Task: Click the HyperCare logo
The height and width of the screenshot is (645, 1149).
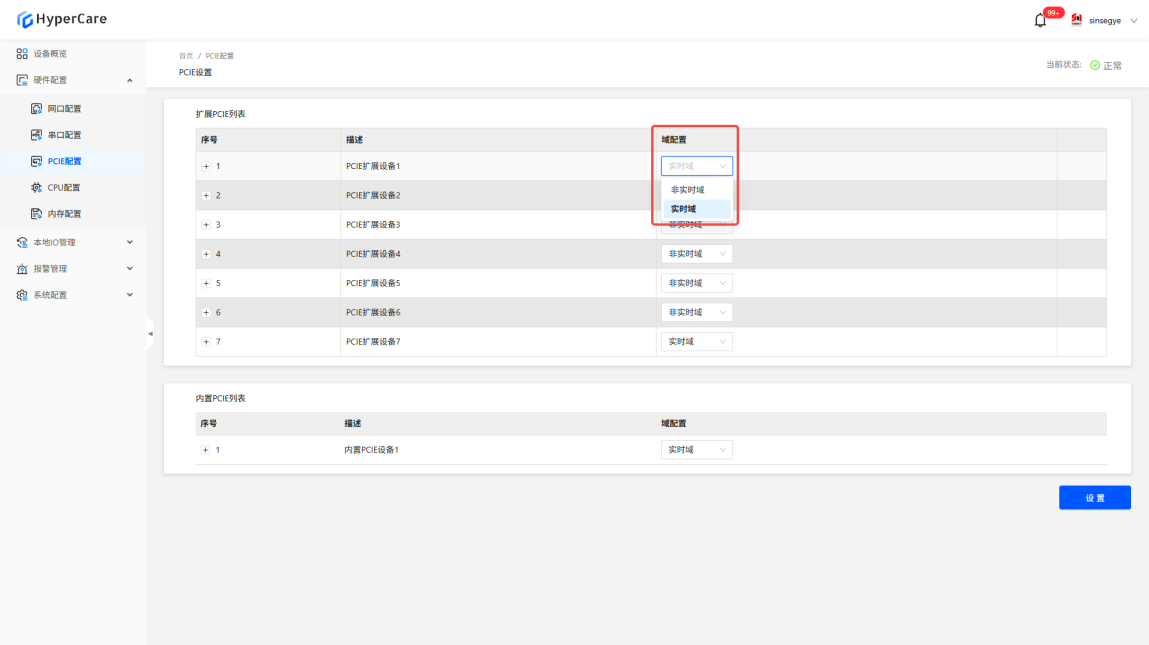Action: [62, 19]
